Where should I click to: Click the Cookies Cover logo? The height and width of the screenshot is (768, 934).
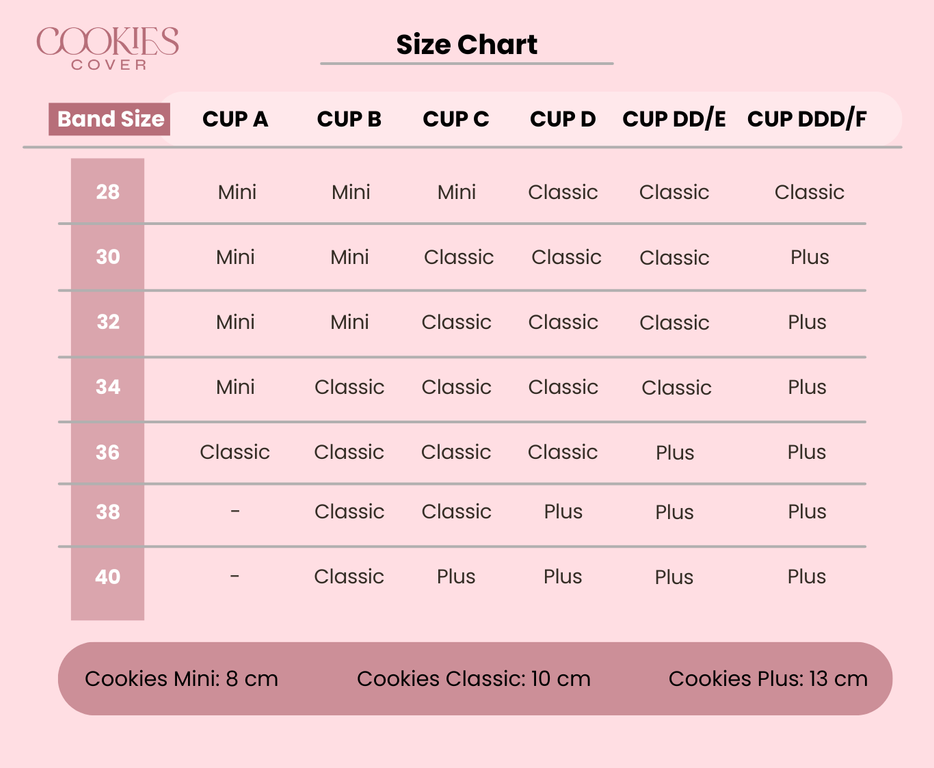coord(107,47)
